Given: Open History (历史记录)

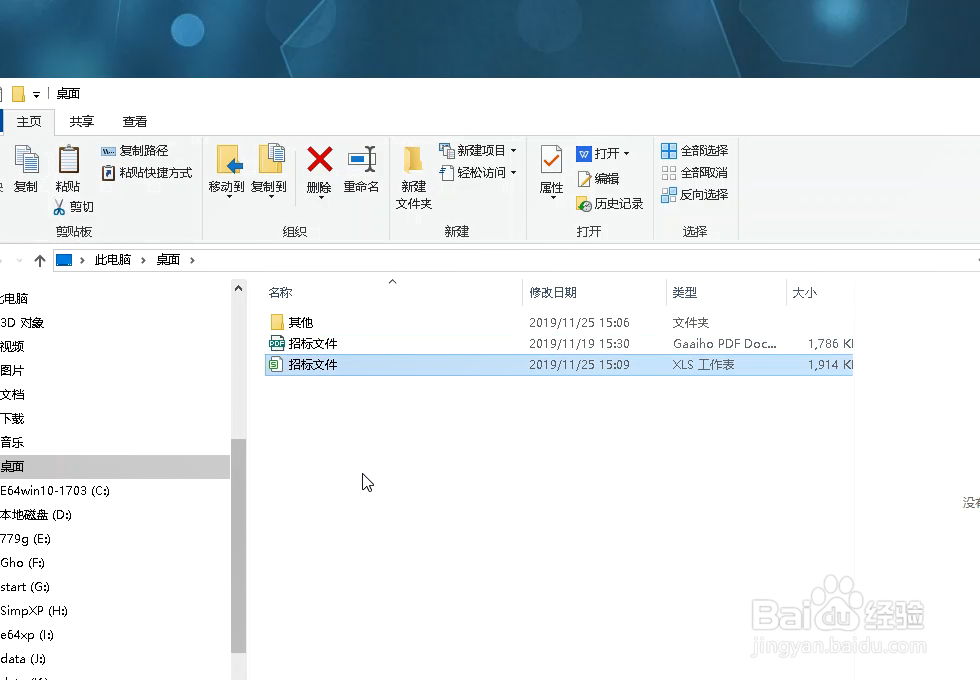Looking at the screenshot, I should (x=610, y=204).
